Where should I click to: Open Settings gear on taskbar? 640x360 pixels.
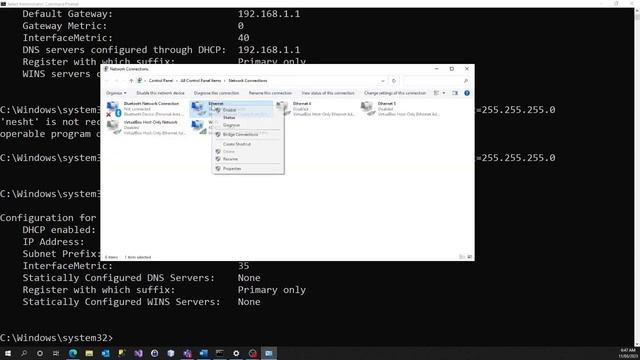point(236,353)
